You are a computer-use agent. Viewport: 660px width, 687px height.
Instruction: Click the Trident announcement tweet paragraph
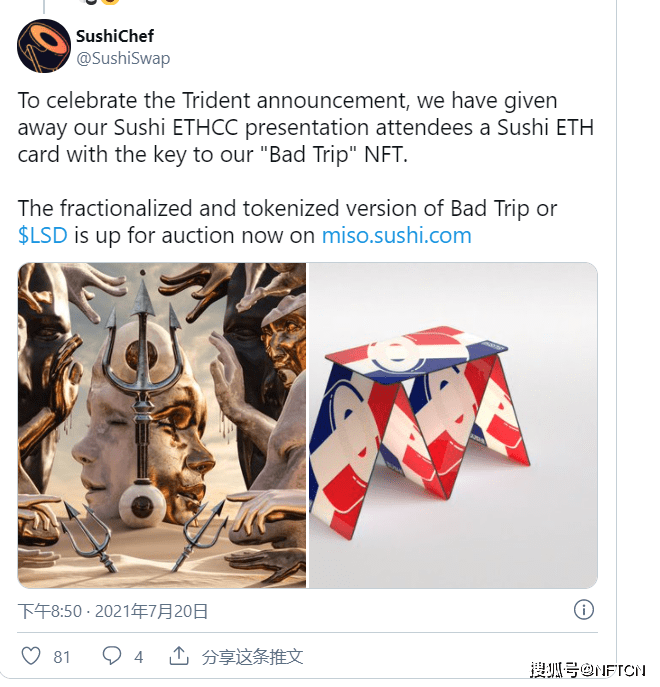point(305,127)
